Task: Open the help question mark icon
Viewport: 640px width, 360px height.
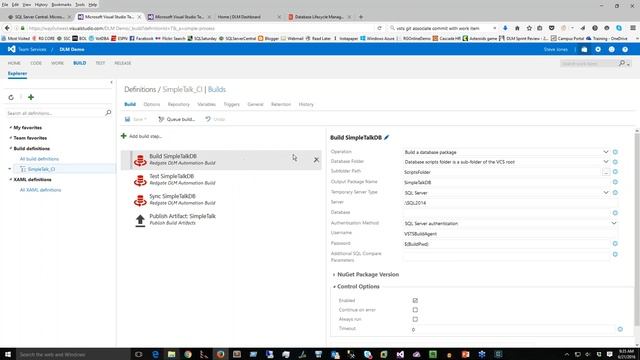Action: pyautogui.click(x=625, y=49)
